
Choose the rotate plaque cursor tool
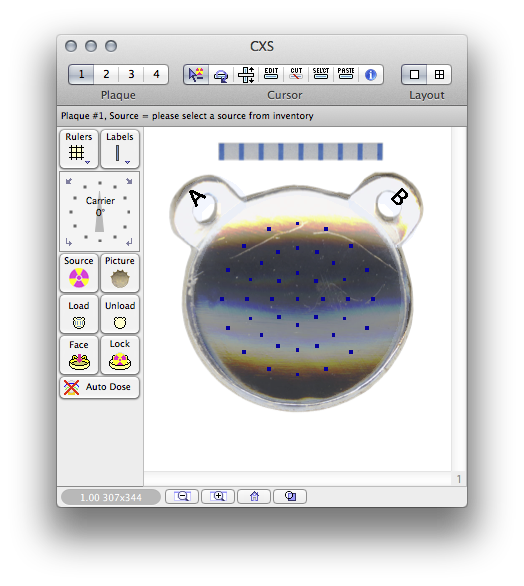[221, 74]
